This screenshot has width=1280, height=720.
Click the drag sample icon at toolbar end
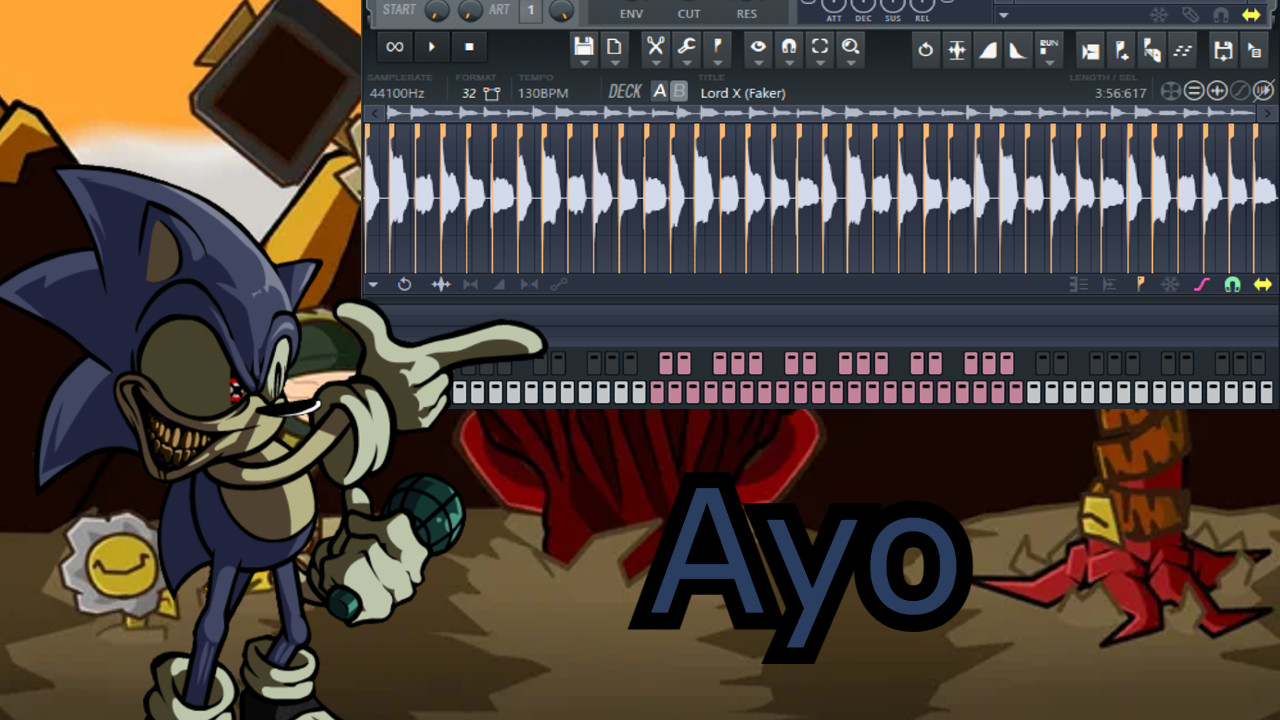point(1254,50)
